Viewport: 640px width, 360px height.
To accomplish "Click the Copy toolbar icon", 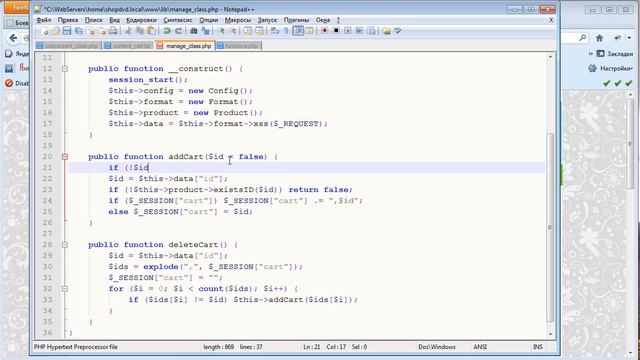I will pos(140,31).
